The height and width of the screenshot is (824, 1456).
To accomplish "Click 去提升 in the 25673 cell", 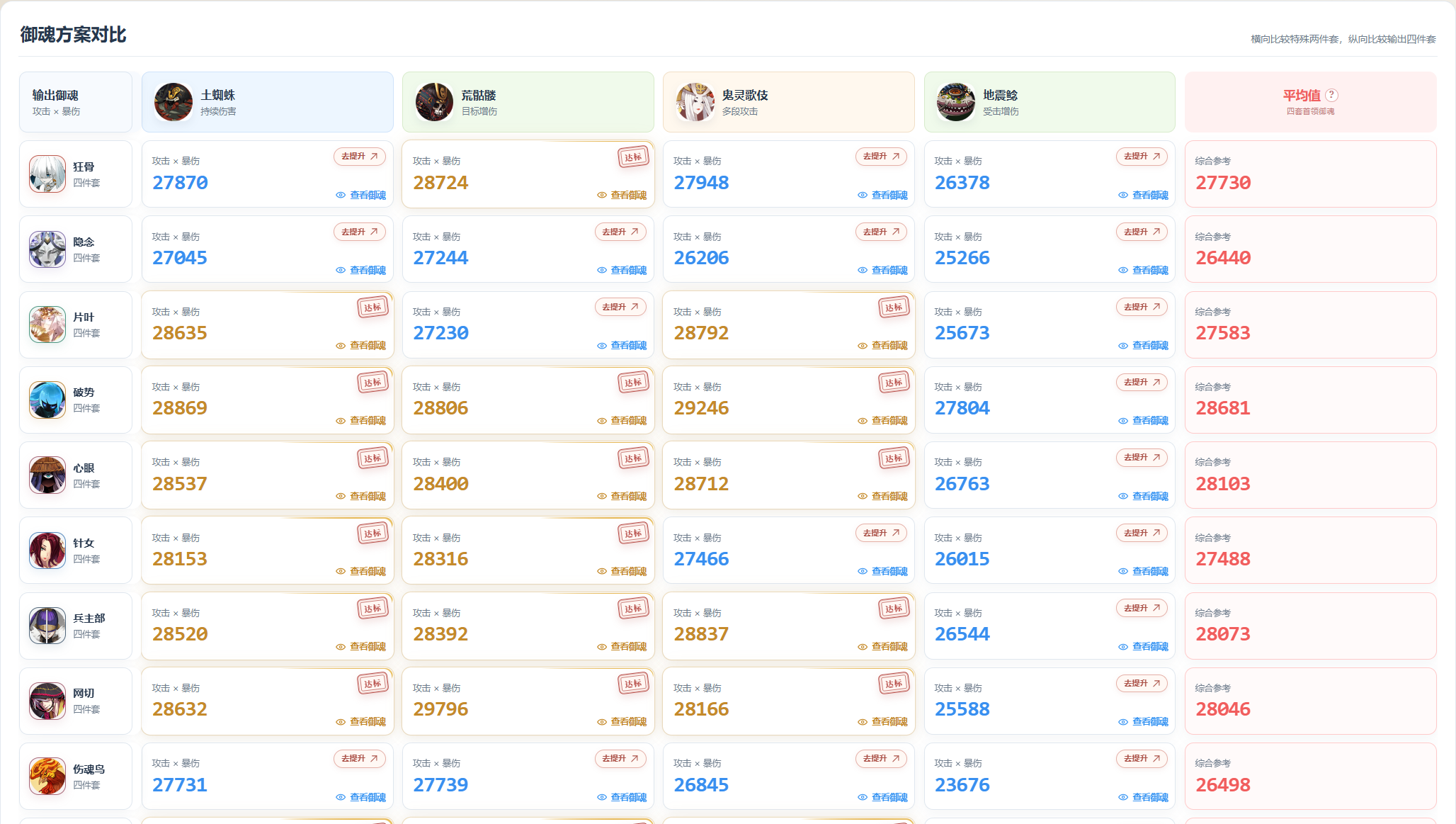I will (x=1142, y=307).
